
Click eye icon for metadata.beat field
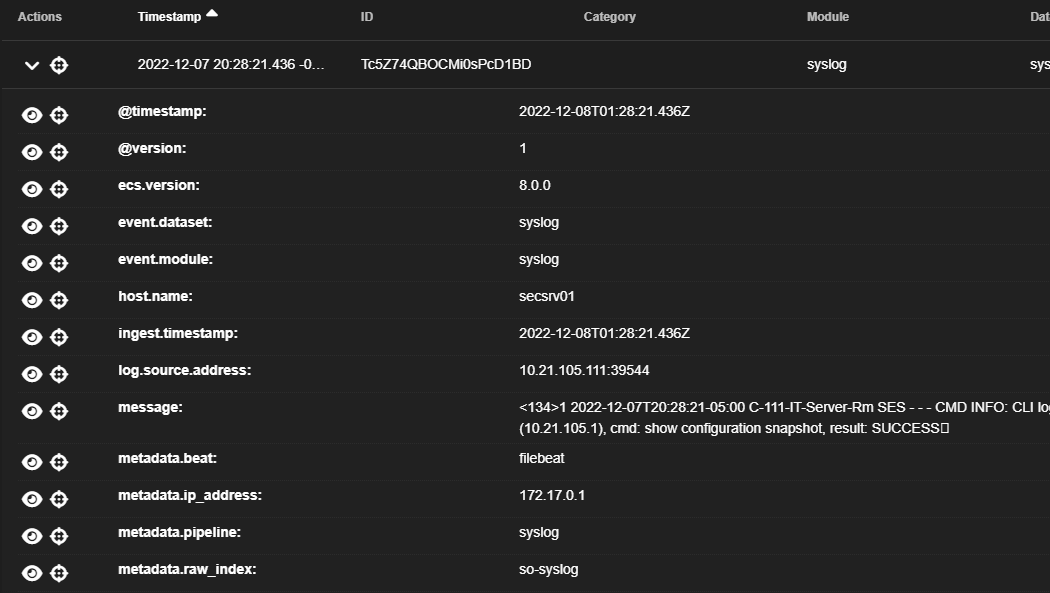click(x=31, y=462)
